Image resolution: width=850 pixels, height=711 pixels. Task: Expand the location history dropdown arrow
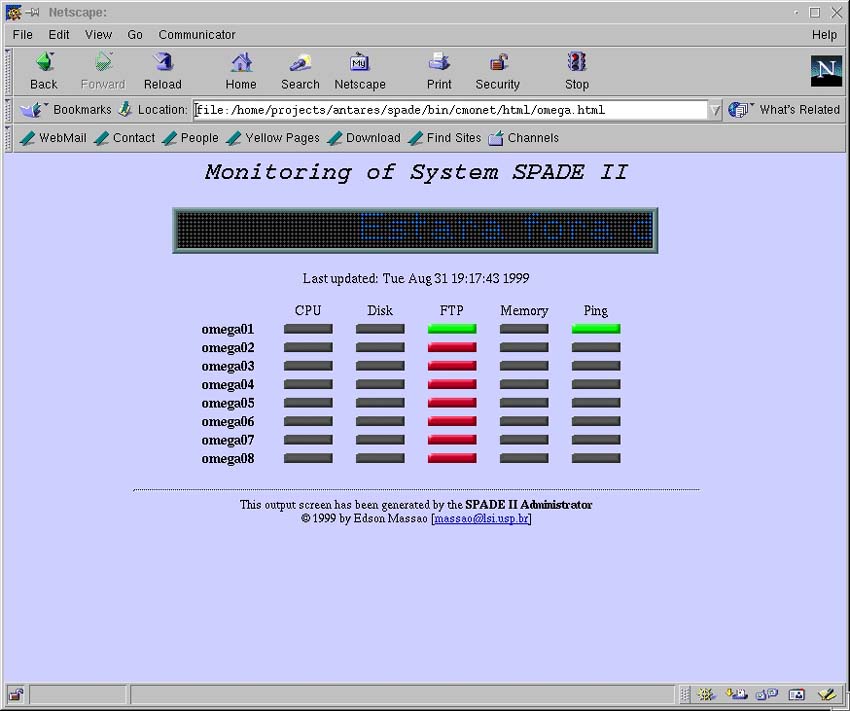716,110
